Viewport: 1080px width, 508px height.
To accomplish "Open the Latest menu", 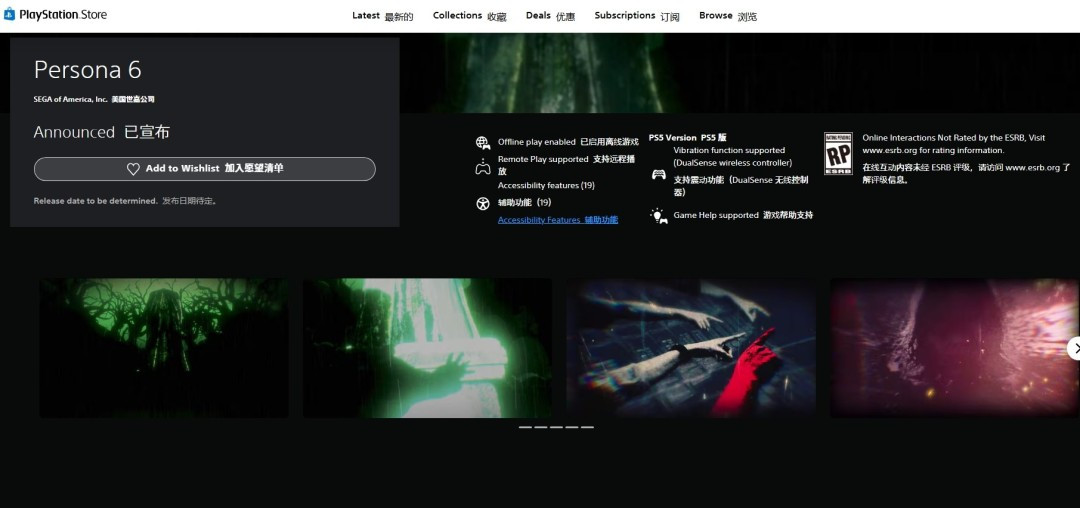I will tap(382, 16).
